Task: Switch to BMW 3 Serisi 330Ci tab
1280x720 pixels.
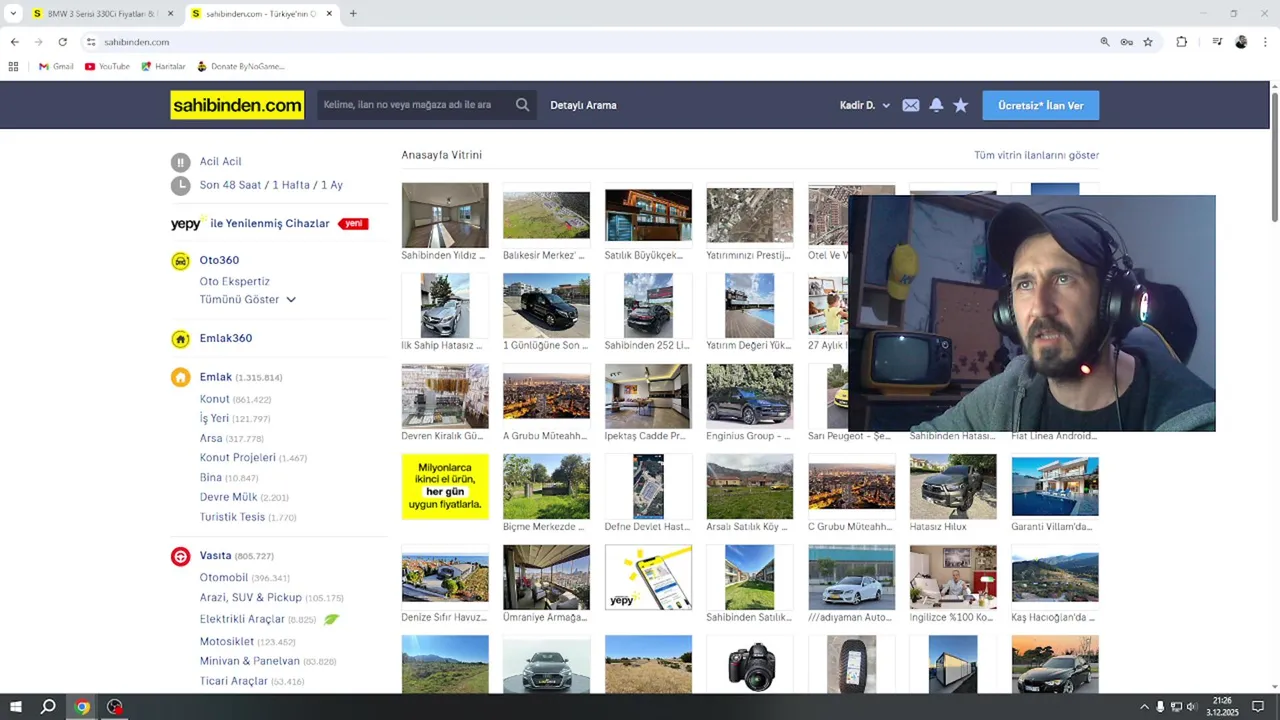Action: 102,14
